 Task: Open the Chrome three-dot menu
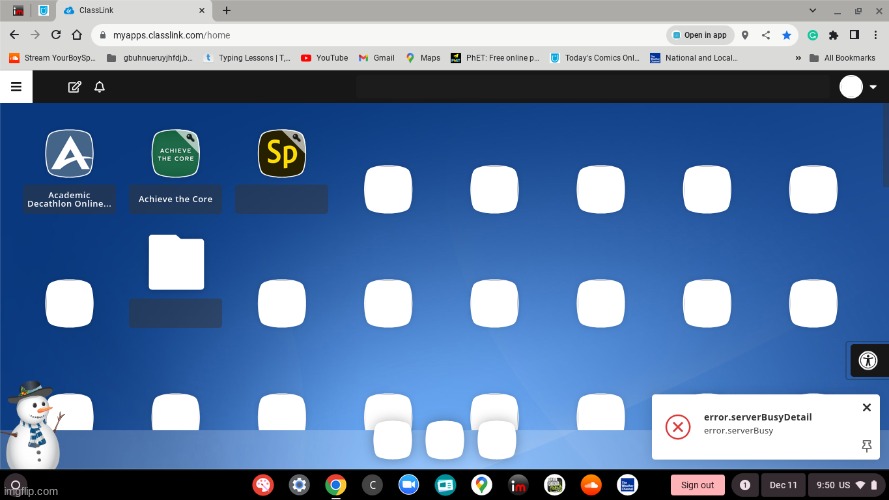[x=875, y=35]
